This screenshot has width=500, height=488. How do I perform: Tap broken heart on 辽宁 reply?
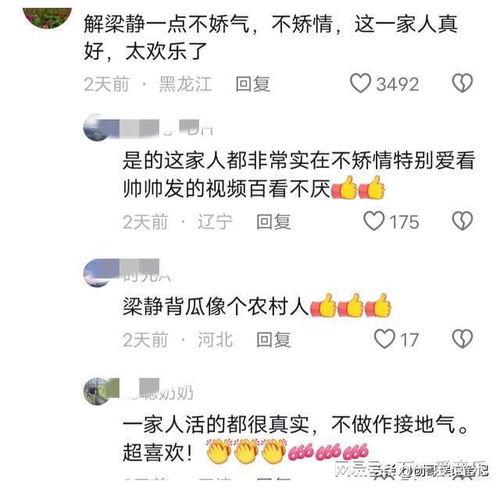462,221
